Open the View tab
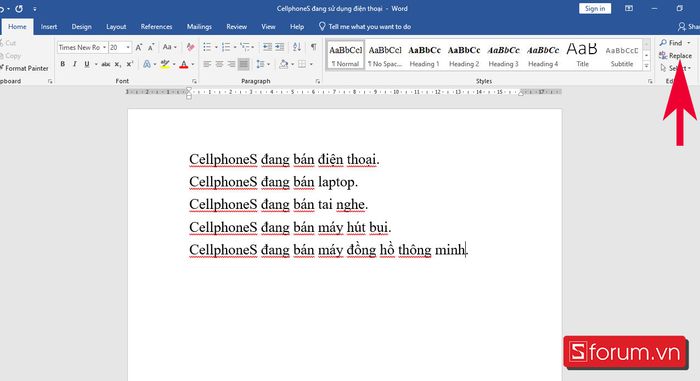 pos(268,27)
